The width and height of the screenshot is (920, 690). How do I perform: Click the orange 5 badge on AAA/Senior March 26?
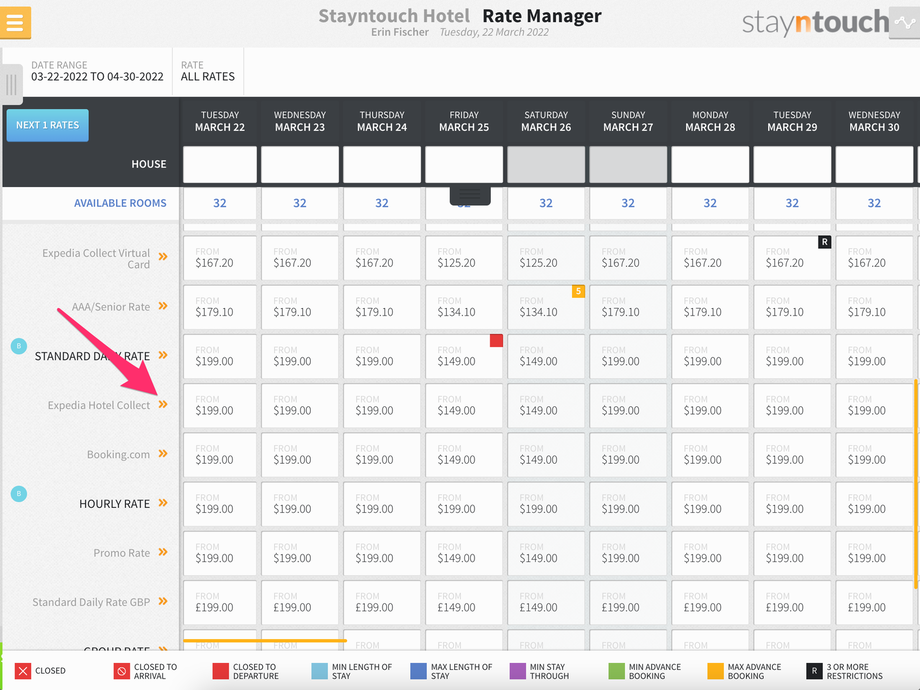pyautogui.click(x=579, y=291)
